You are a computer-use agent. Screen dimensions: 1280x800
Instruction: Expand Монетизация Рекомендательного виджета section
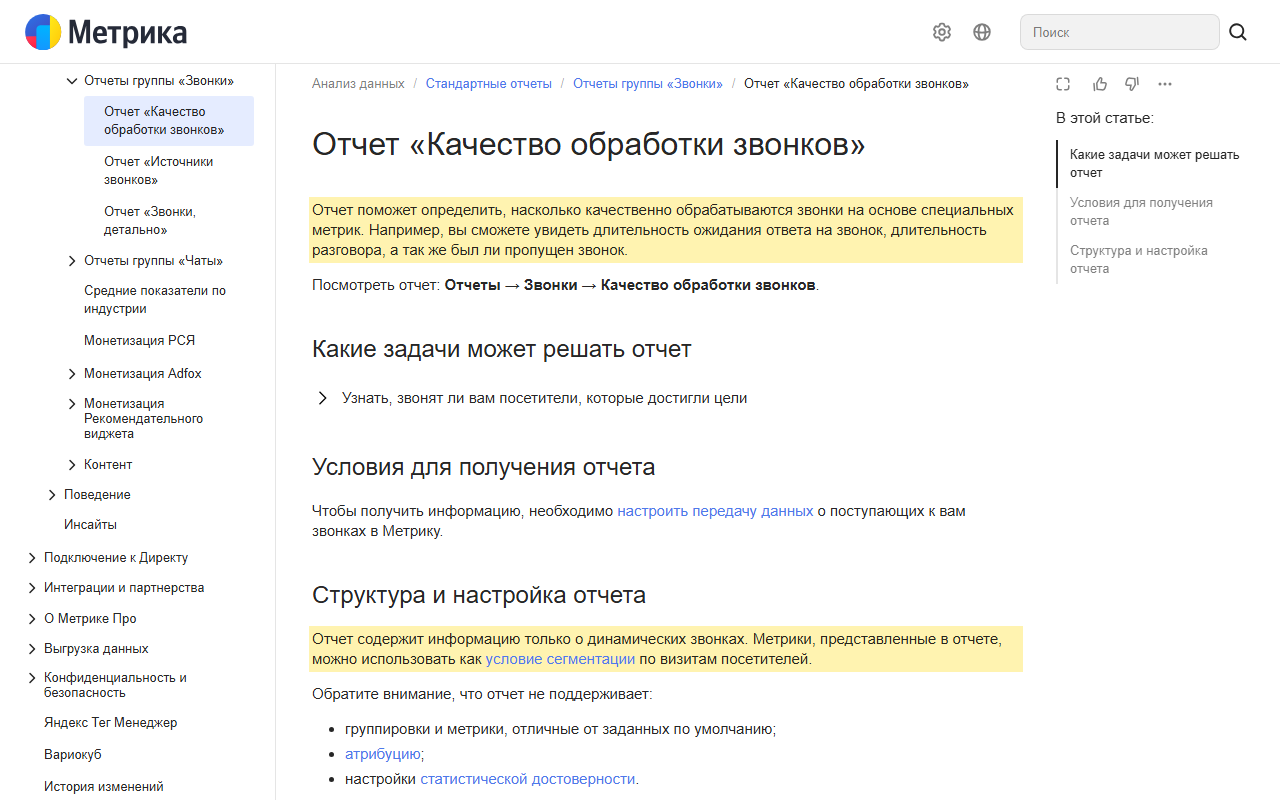tap(72, 404)
